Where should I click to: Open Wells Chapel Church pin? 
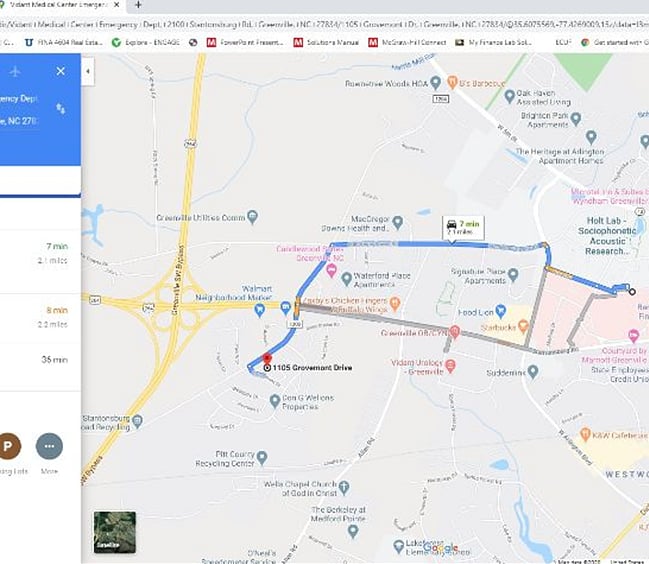(x=344, y=487)
